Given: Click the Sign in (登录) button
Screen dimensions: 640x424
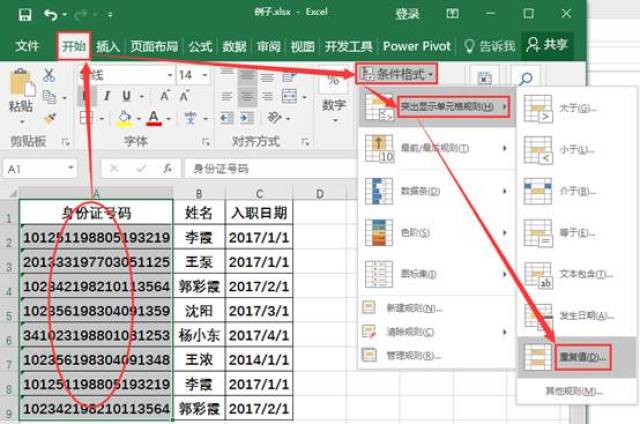Looking at the screenshot, I should pyautogui.click(x=407, y=14).
